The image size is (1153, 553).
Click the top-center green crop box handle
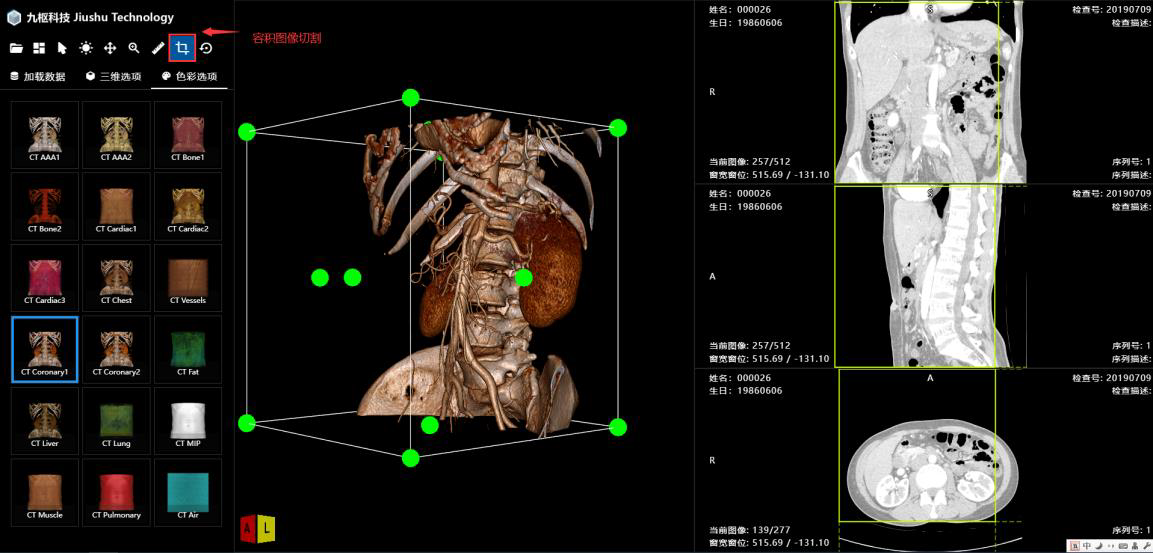[x=410, y=98]
